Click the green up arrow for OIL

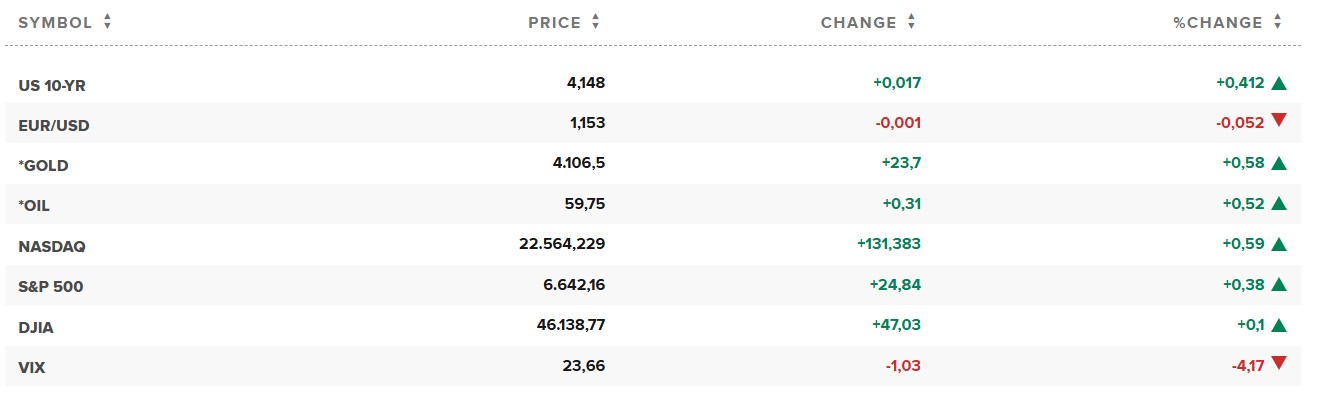point(1279,204)
